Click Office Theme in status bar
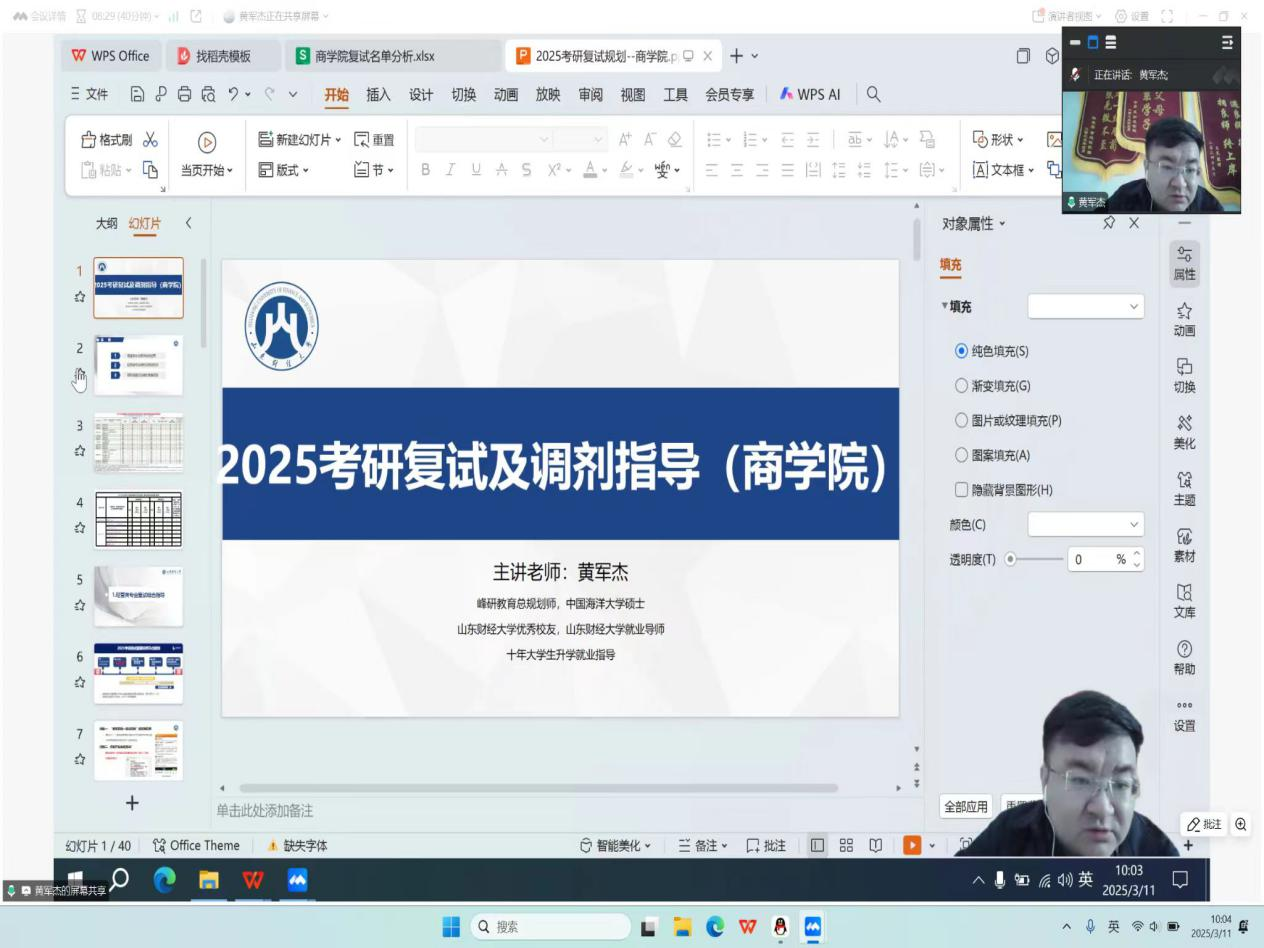The width and height of the screenshot is (1264, 948). click(196, 846)
